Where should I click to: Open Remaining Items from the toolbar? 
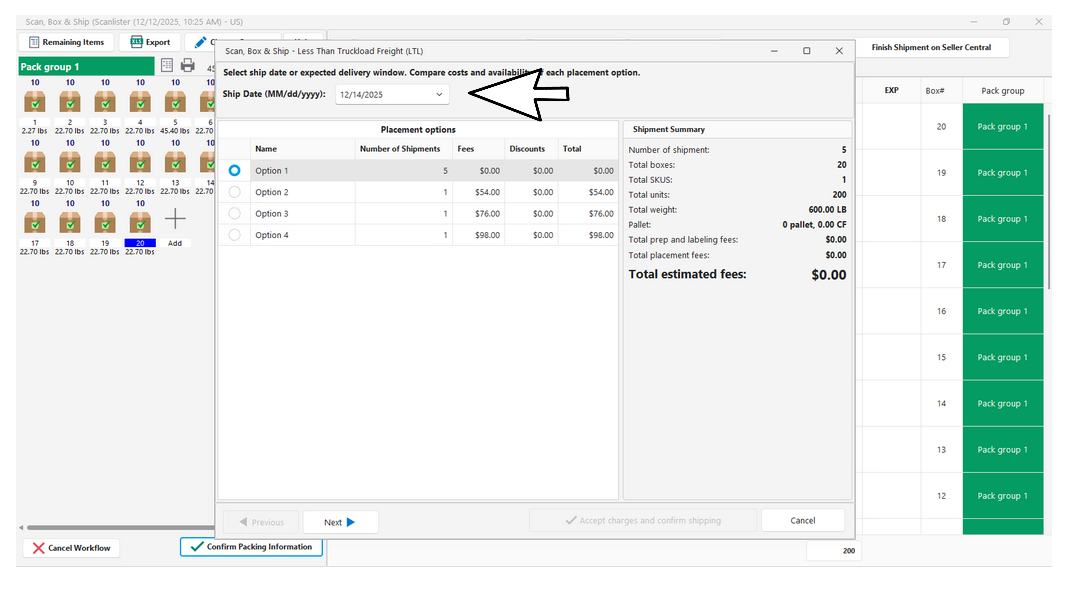(x=67, y=43)
